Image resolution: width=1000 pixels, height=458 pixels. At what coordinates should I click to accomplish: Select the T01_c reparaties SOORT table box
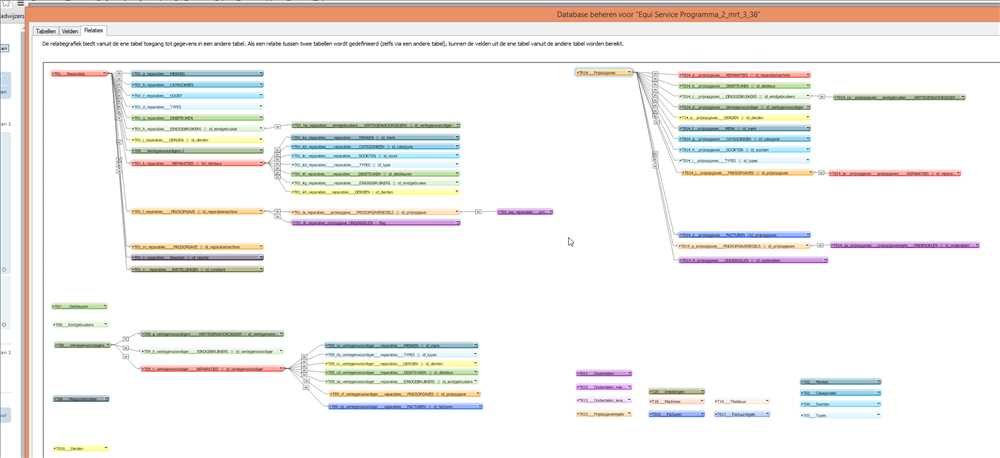(x=198, y=96)
